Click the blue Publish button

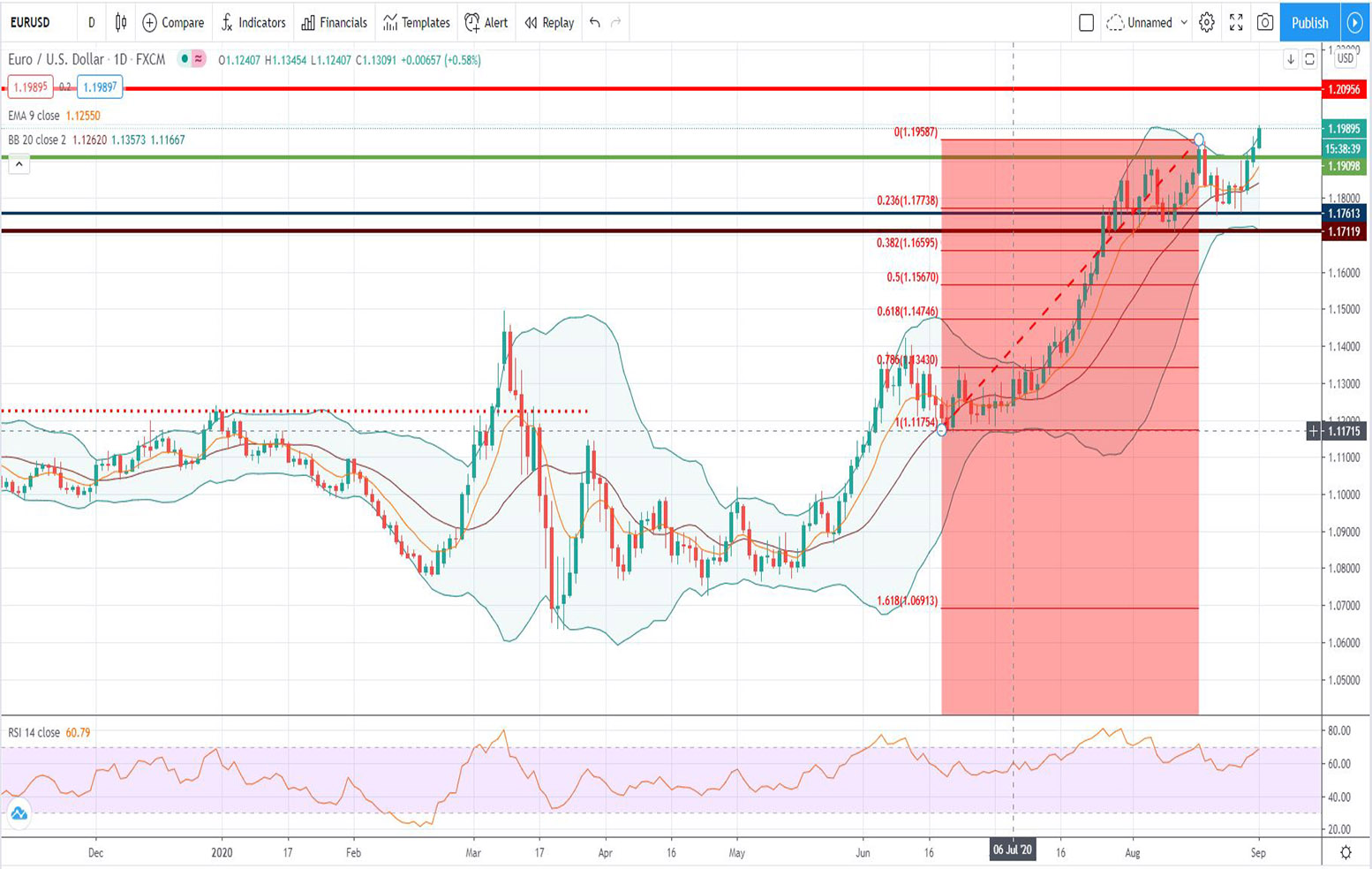pos(1309,23)
